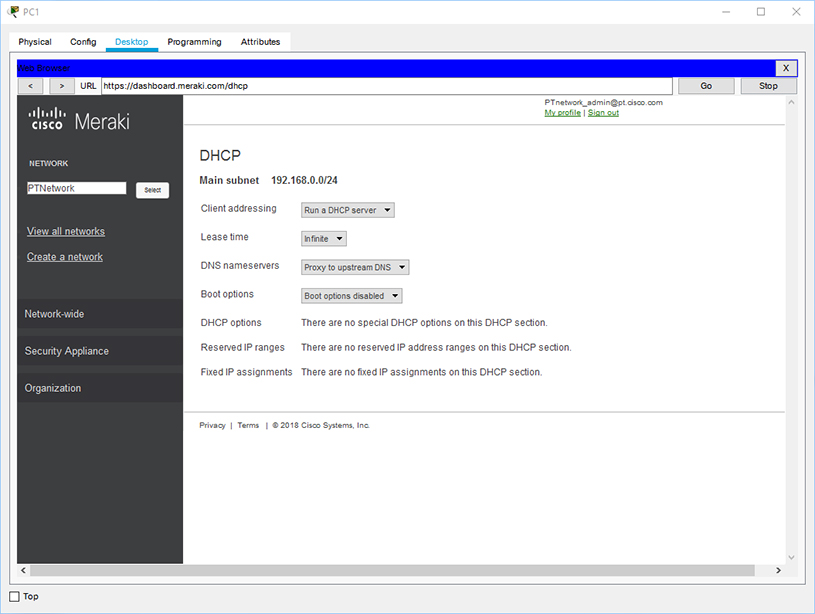This screenshot has height=614, width=815.
Task: Click the Fixed IP assignments label
Action: click(x=246, y=372)
